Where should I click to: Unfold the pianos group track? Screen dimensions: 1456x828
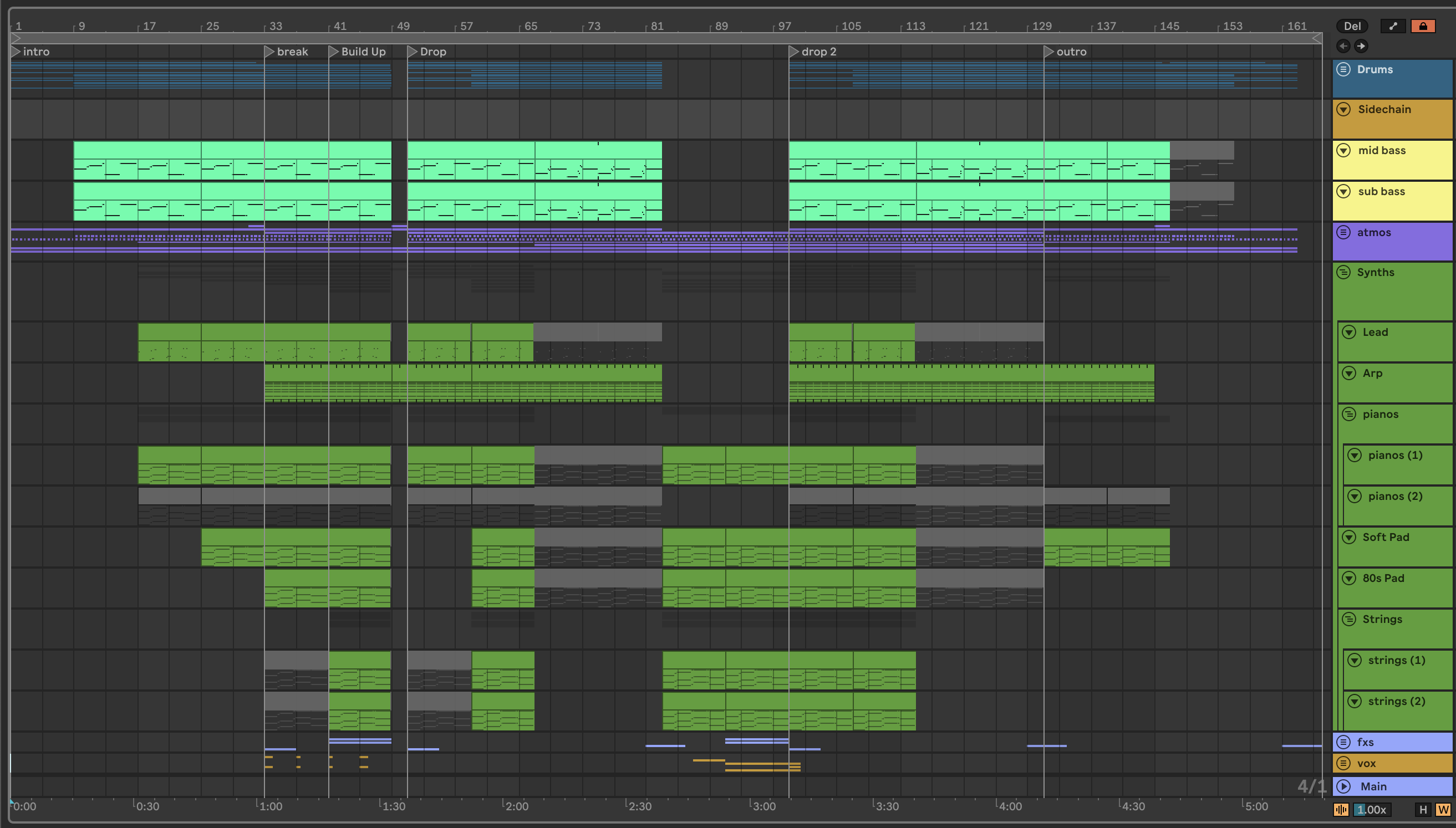1349,414
